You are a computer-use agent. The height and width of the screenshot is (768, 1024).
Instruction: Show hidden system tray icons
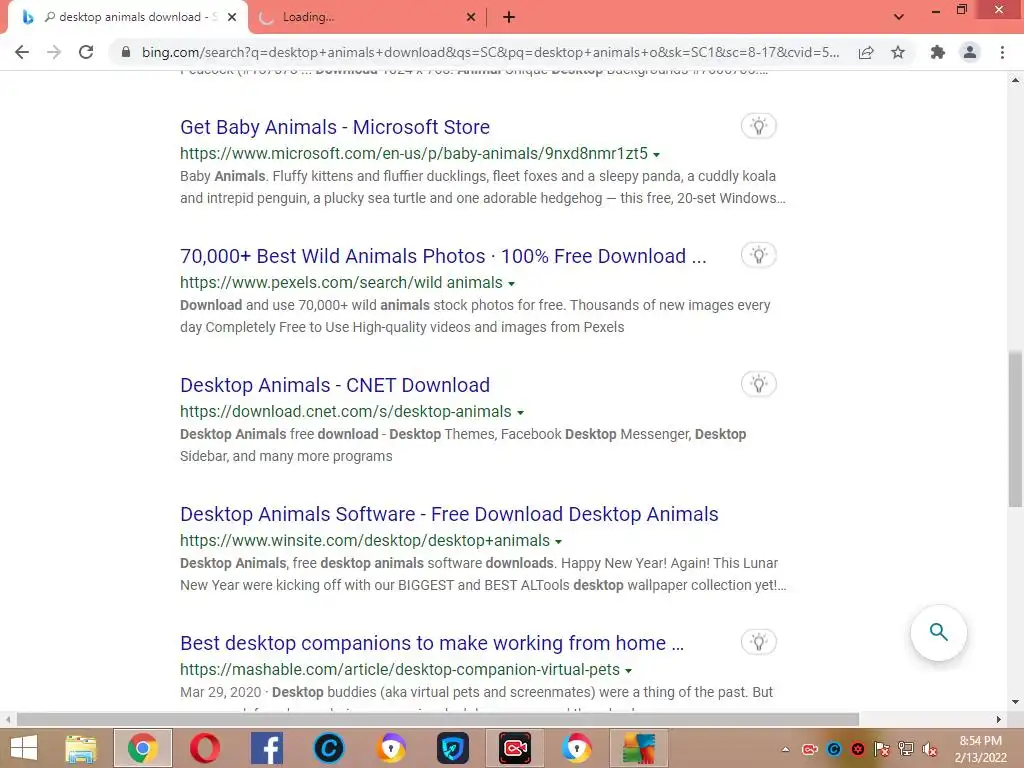785,750
